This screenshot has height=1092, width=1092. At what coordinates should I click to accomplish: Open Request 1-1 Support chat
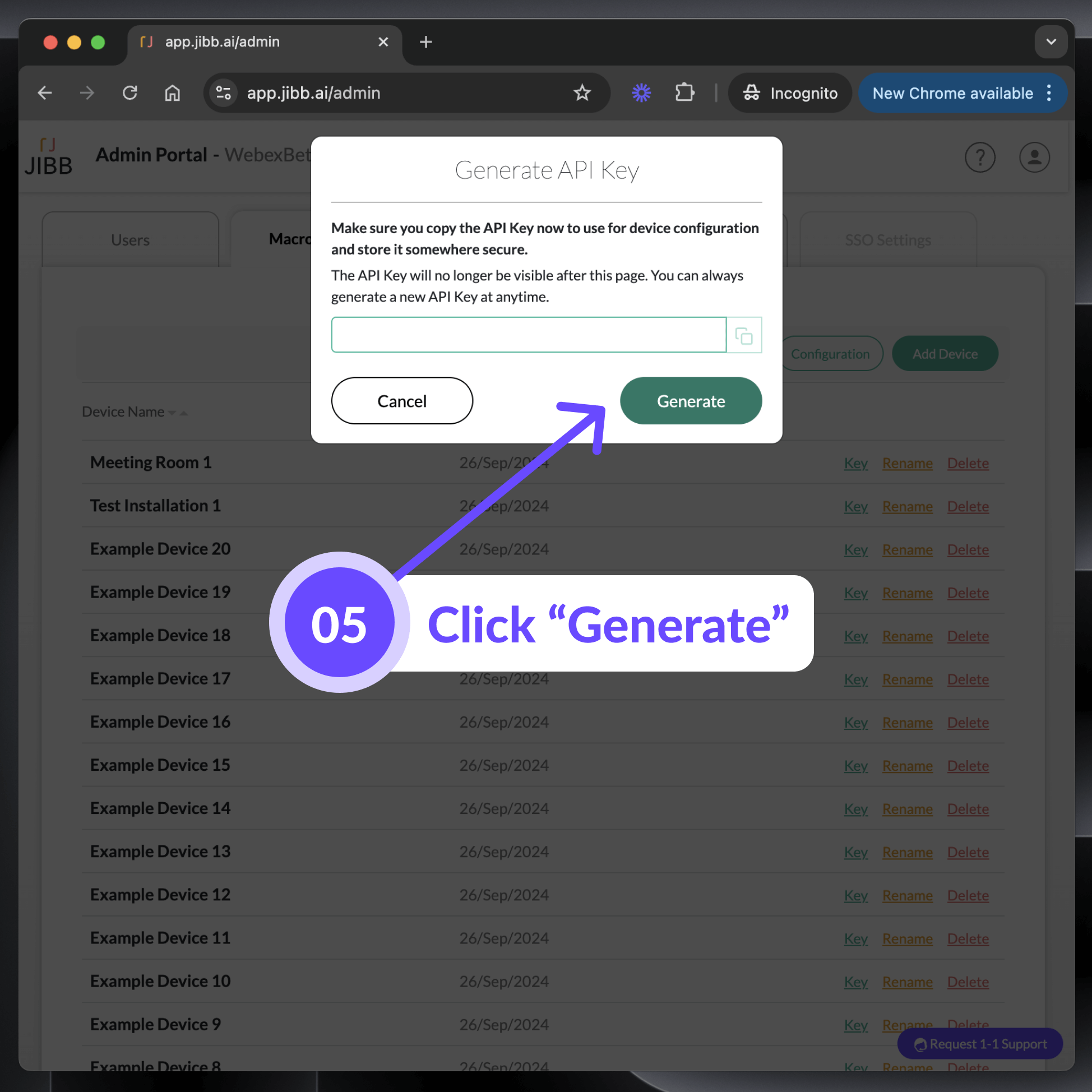tap(980, 1044)
